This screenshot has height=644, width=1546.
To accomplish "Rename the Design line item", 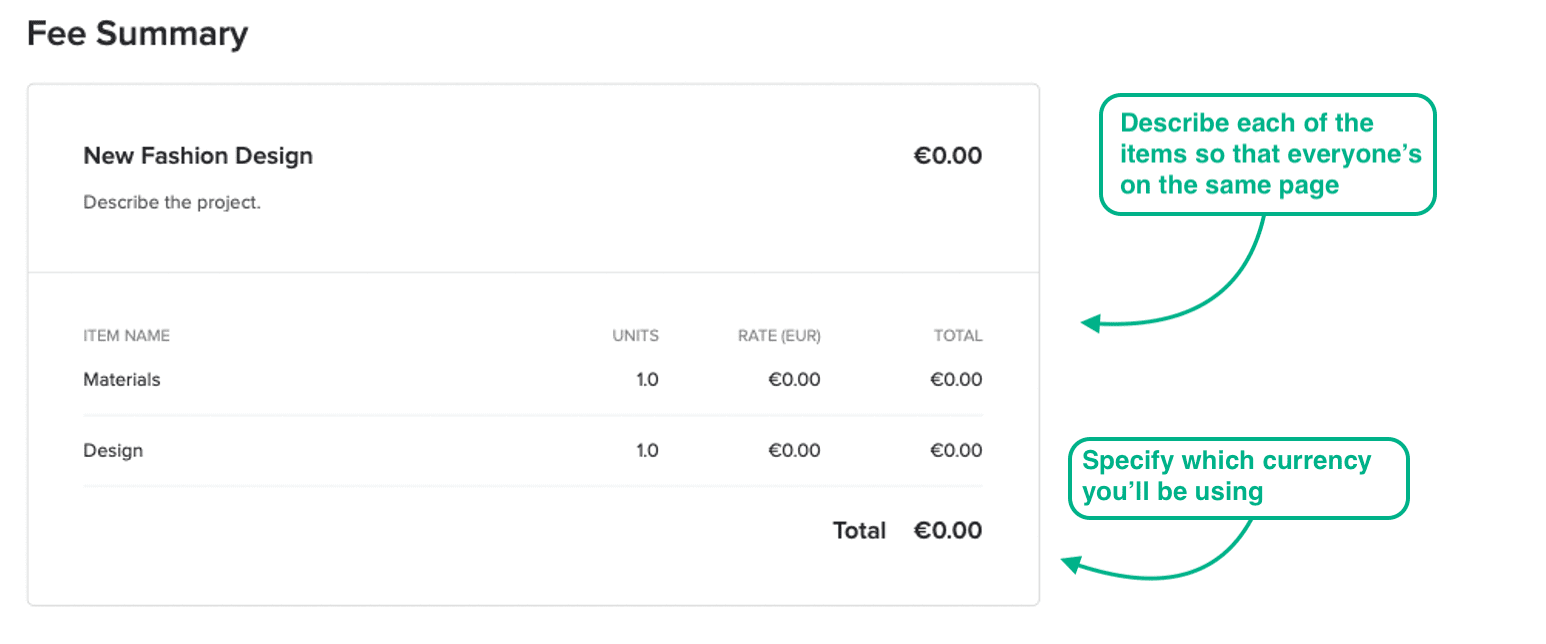I will click(x=113, y=451).
